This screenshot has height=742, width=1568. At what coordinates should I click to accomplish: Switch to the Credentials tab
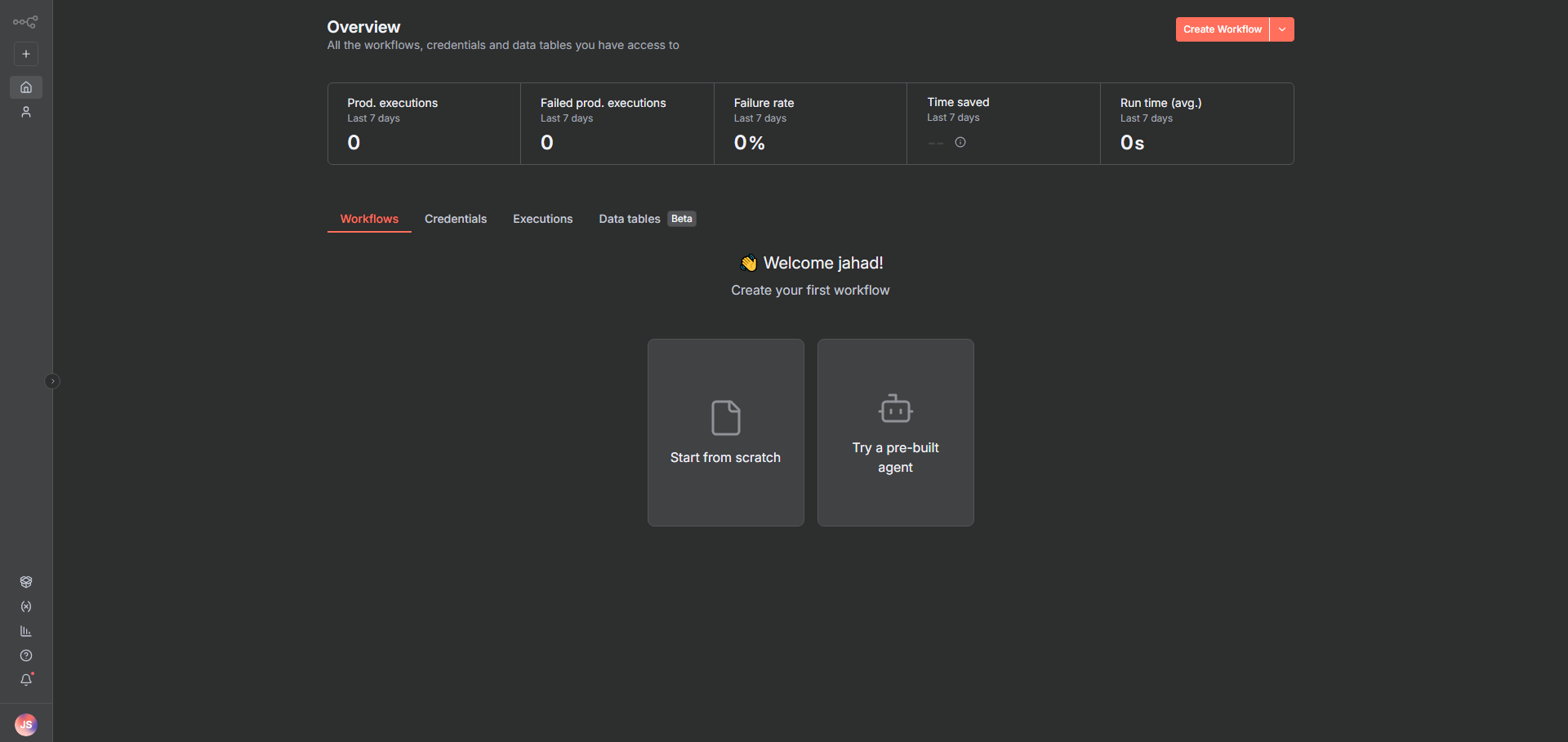coord(455,219)
